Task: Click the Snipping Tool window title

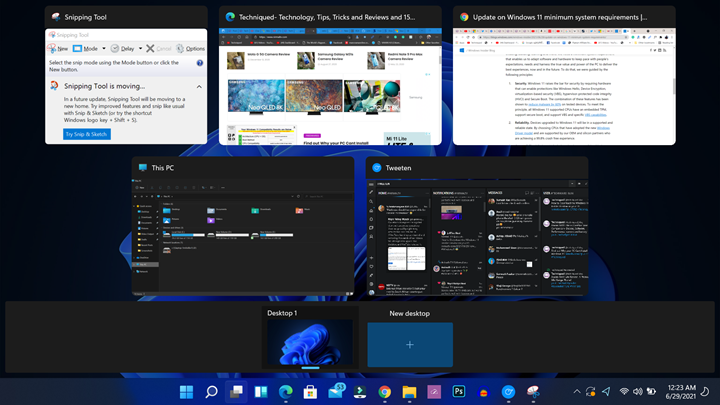Action: click(85, 17)
